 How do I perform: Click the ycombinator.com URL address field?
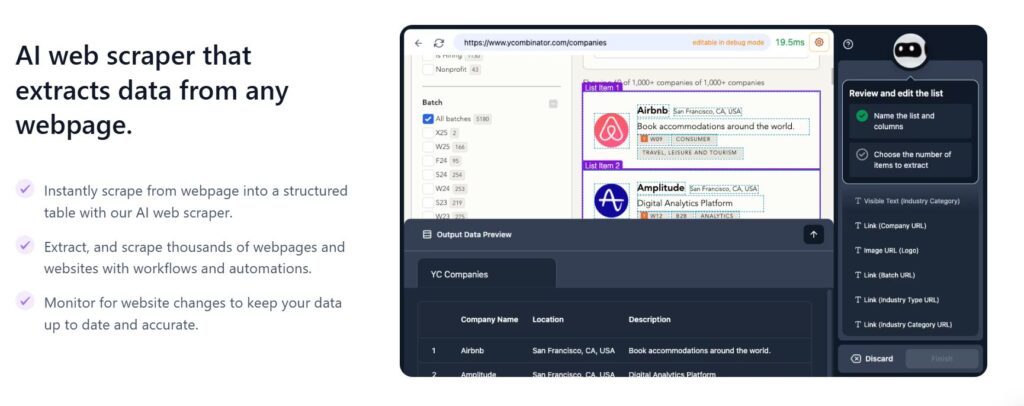click(570, 43)
